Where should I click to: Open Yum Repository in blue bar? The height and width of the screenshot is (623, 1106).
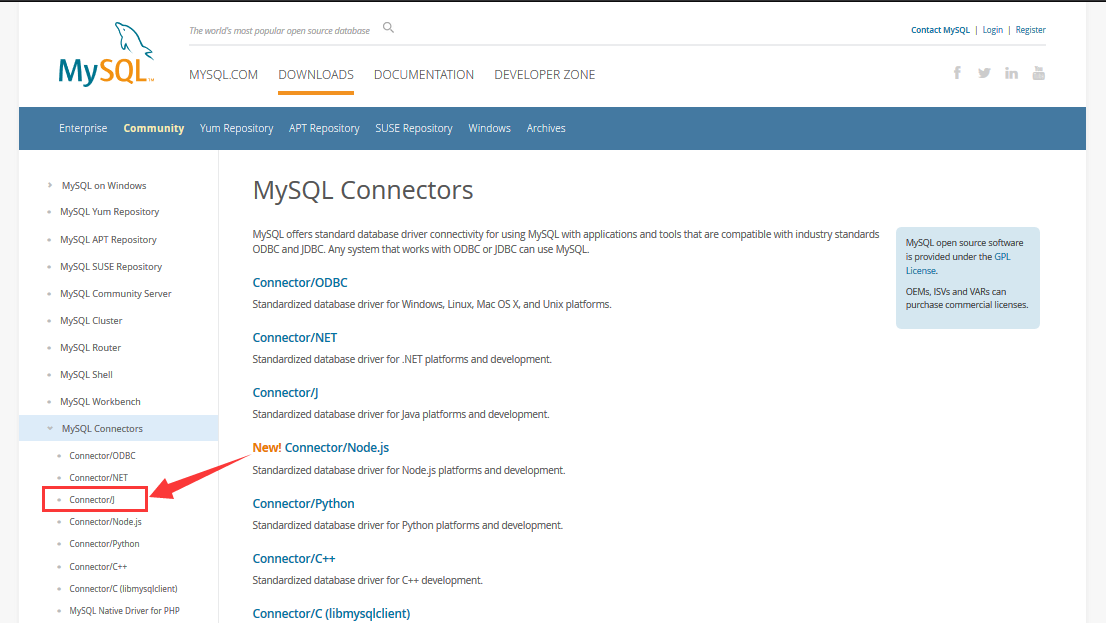tap(236, 128)
